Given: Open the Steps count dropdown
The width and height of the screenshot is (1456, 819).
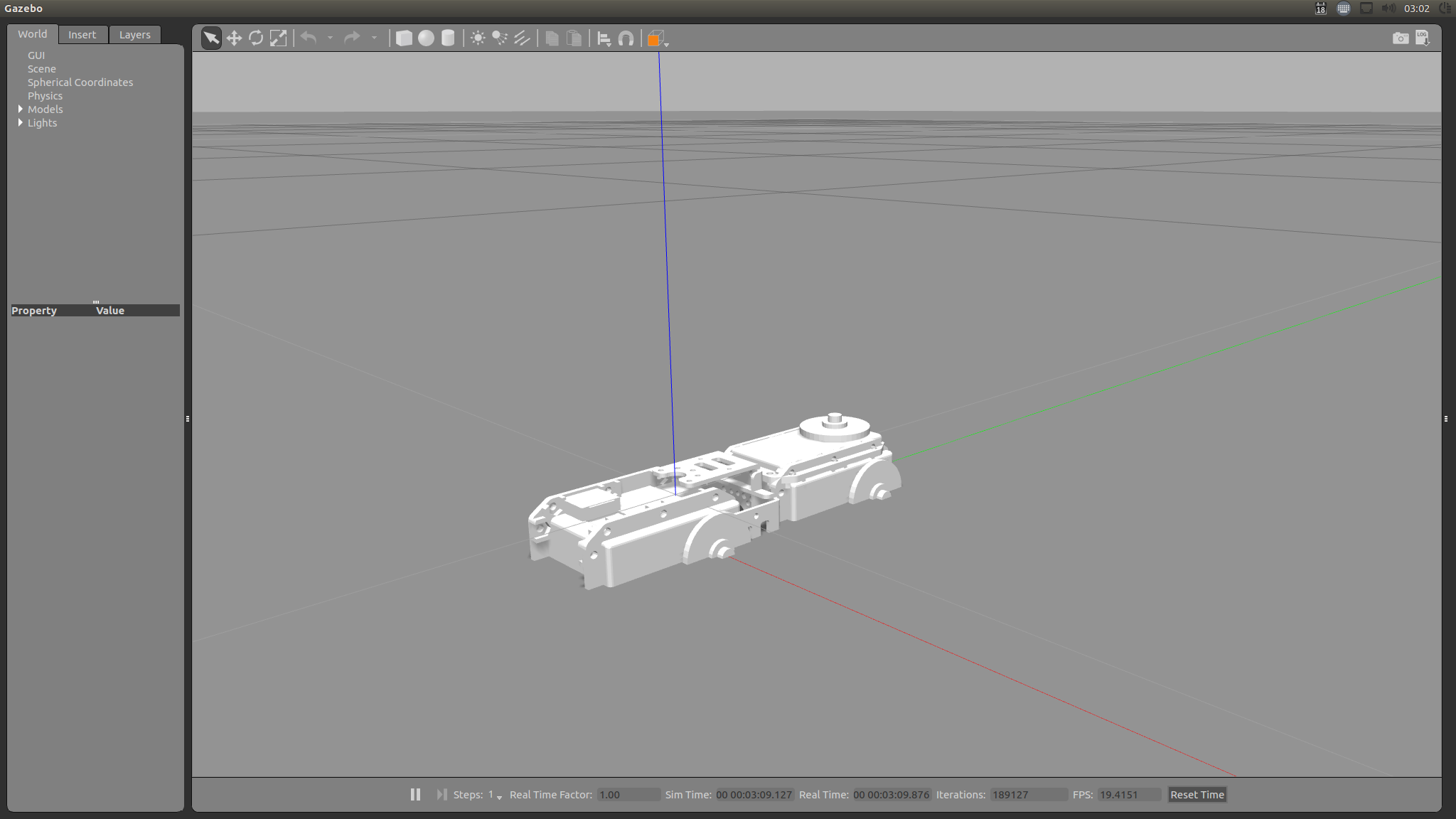Looking at the screenshot, I should click(495, 795).
